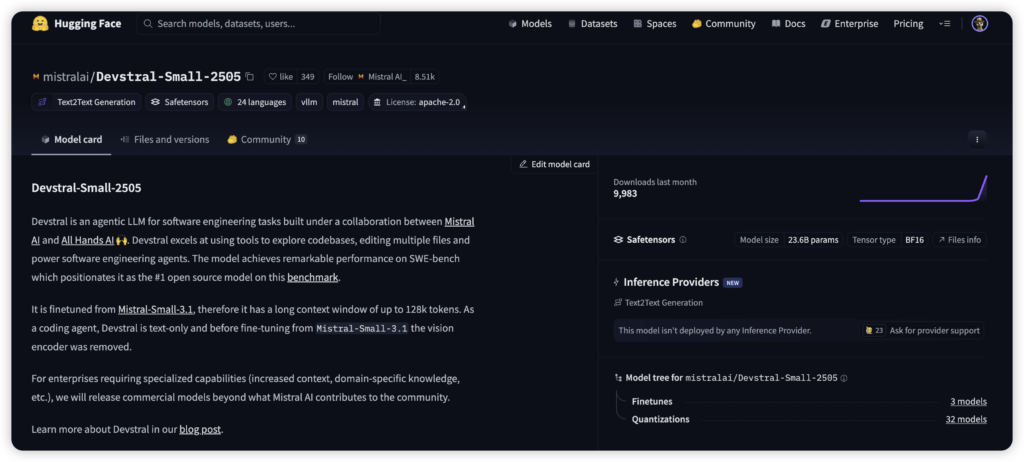Viewport: 1024px width, 462px height.
Task: Click the mistralai organization logo icon
Action: [x=36, y=76]
